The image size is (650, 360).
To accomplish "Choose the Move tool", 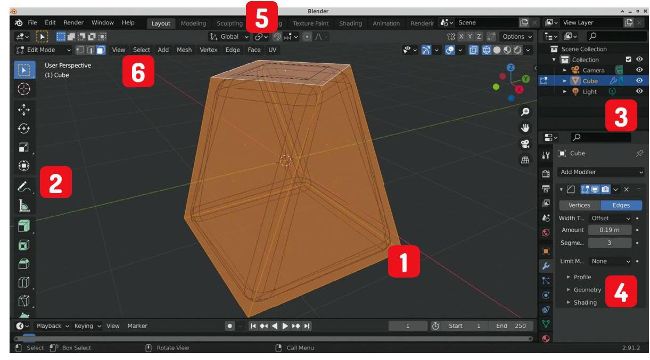I will tap(24, 109).
